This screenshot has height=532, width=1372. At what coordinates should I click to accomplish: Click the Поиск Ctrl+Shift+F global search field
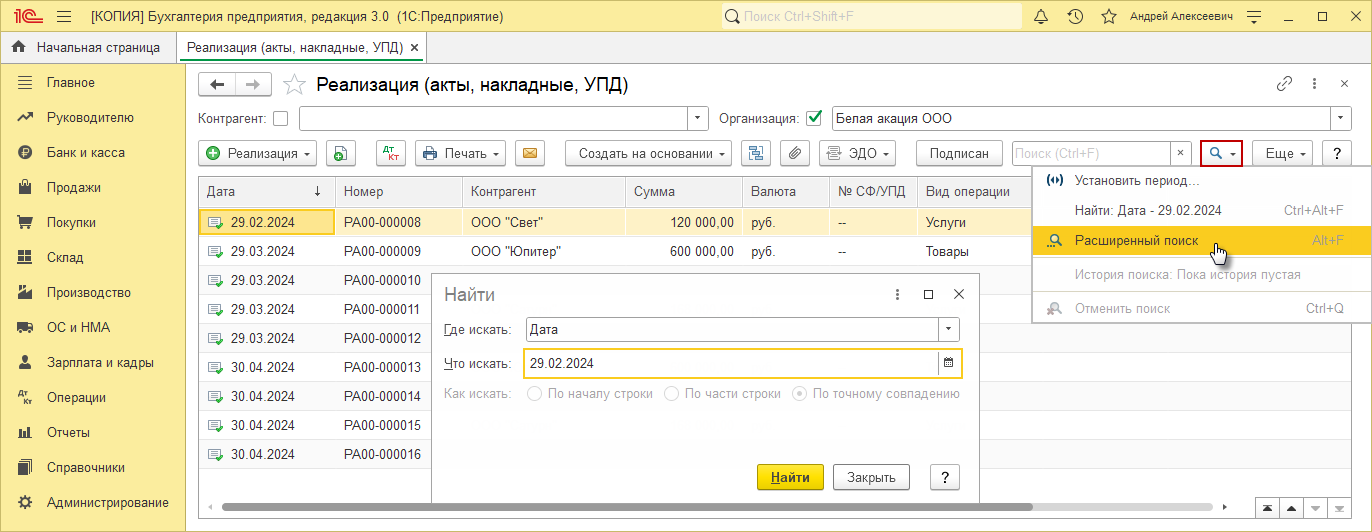coord(872,17)
